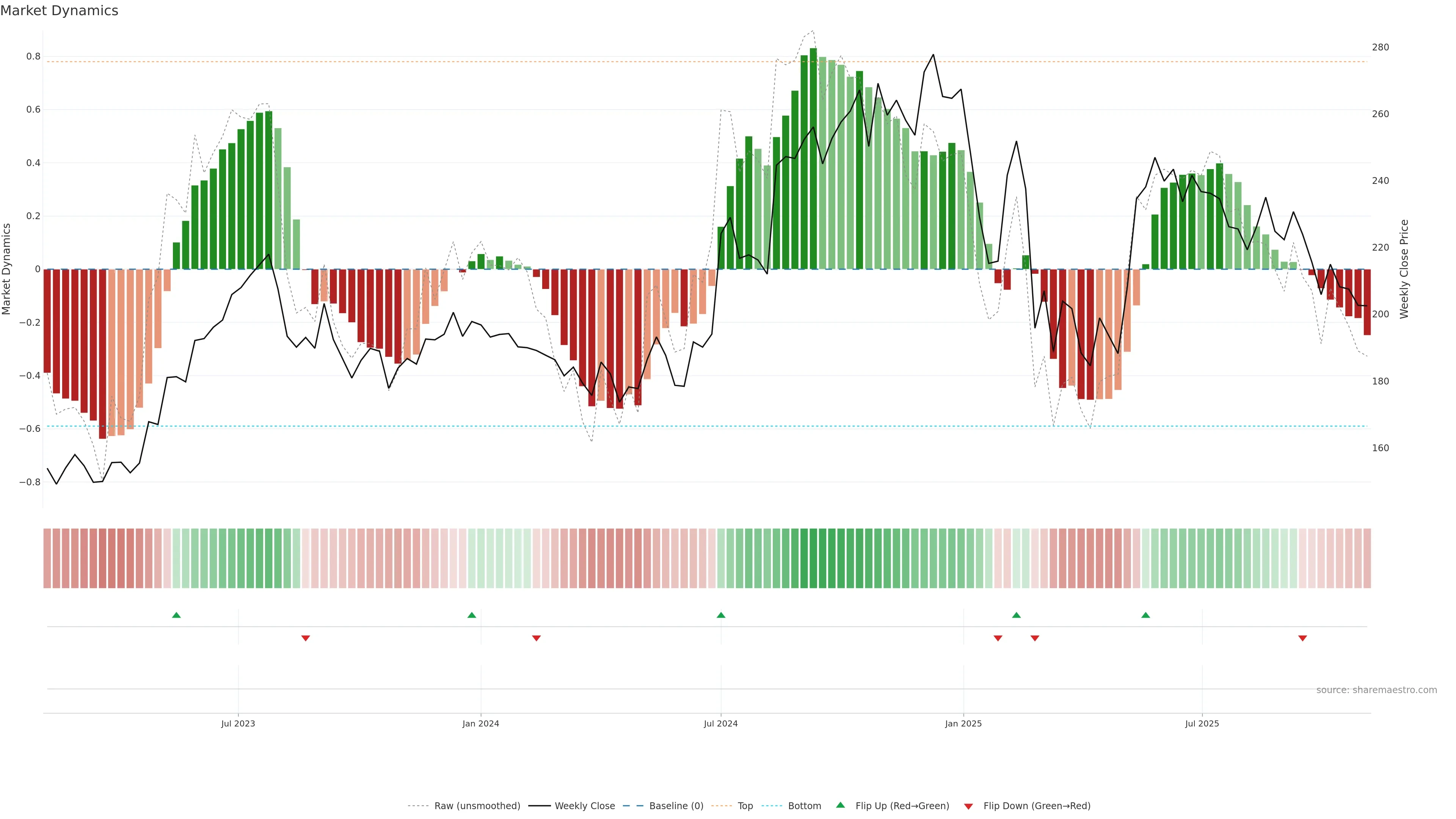The width and height of the screenshot is (1456, 819).
Task: Click the Jul 2025 x-axis label
Action: tap(1202, 723)
